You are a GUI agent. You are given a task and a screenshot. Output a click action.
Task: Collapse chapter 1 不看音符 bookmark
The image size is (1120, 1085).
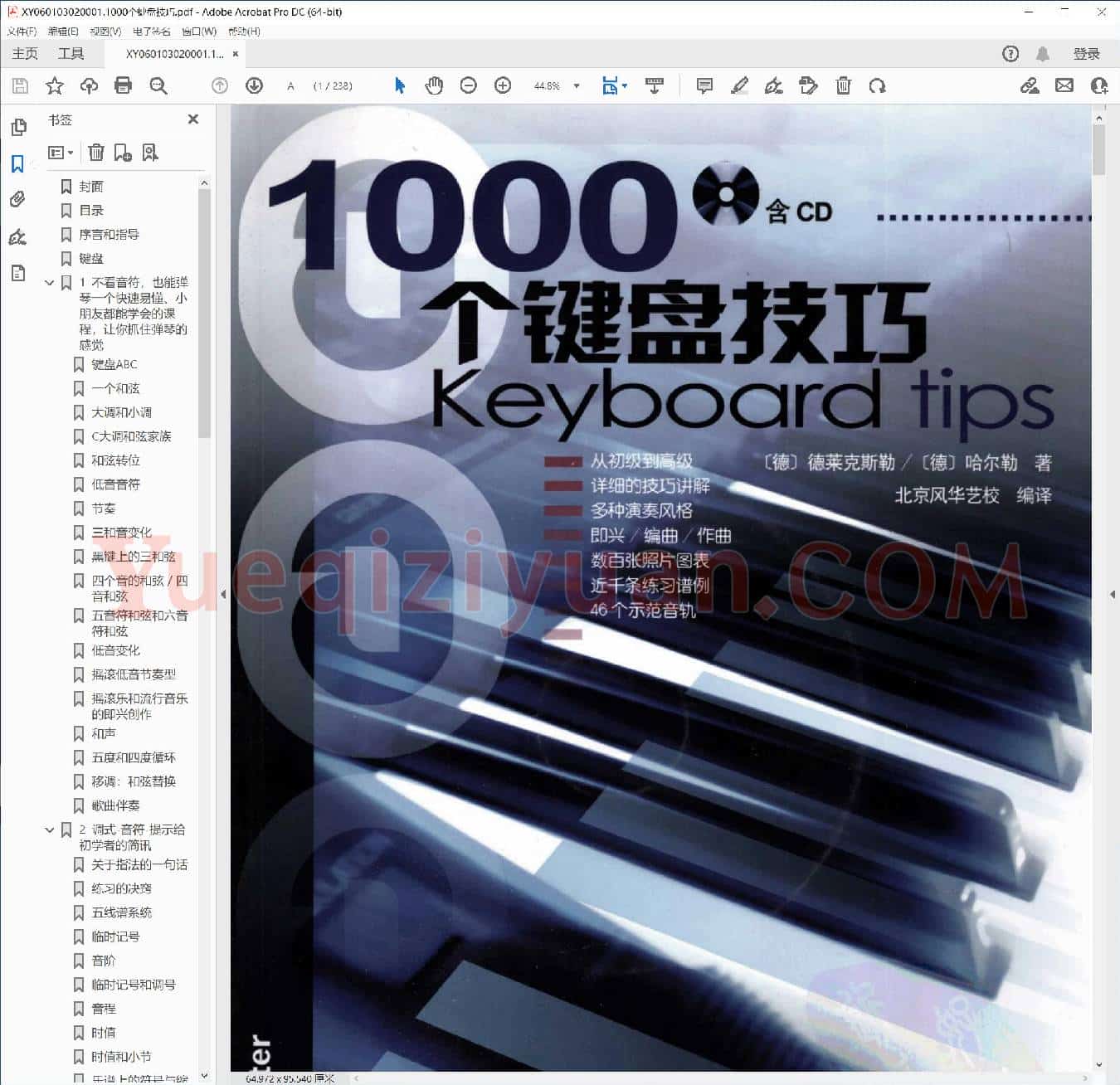[x=49, y=283]
